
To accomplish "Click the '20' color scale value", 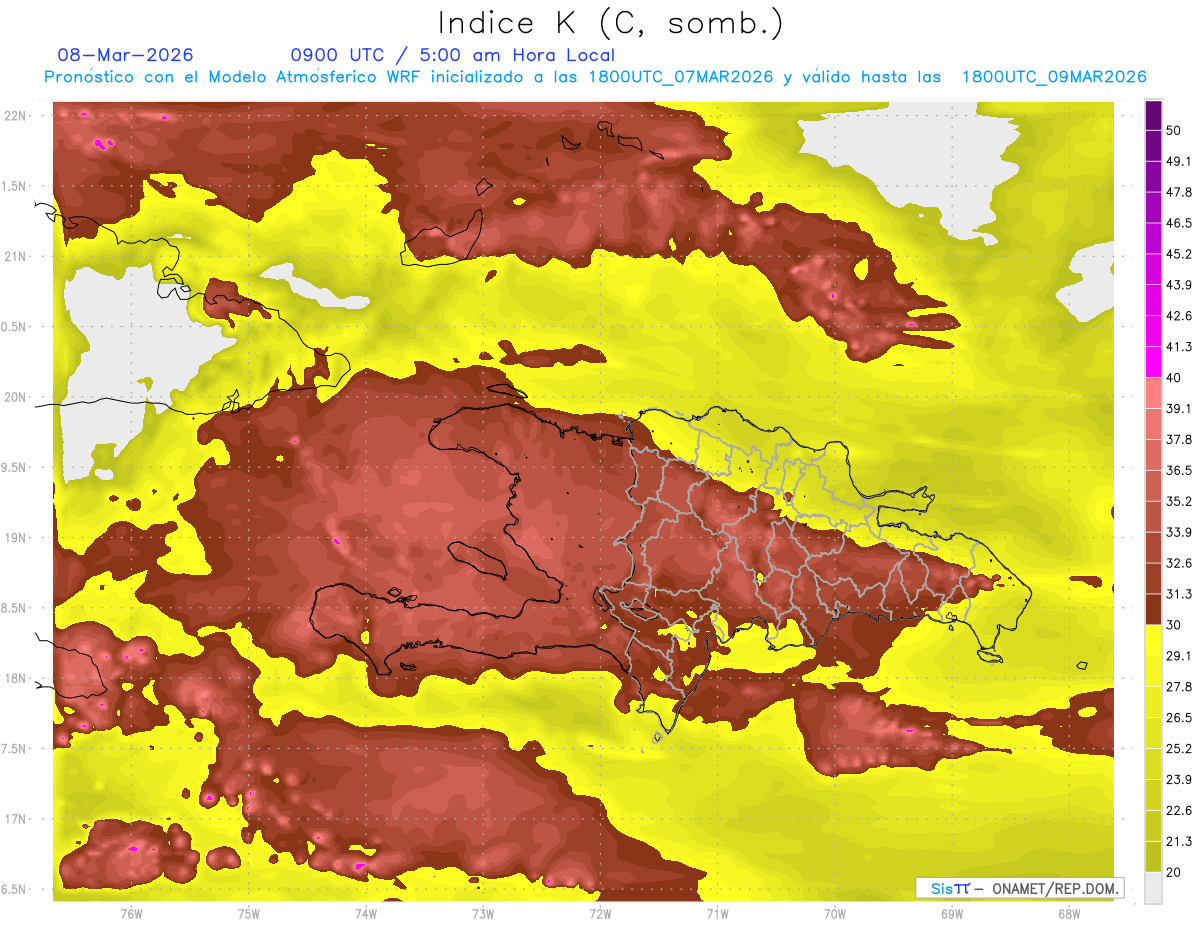I will pos(1175,872).
